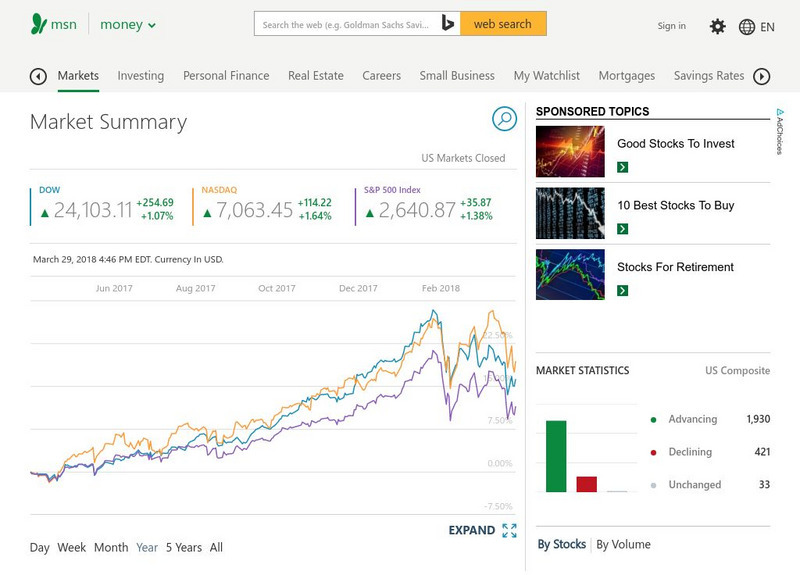Go to My Watchlist tab
This screenshot has width=800, height=575.
click(x=546, y=76)
